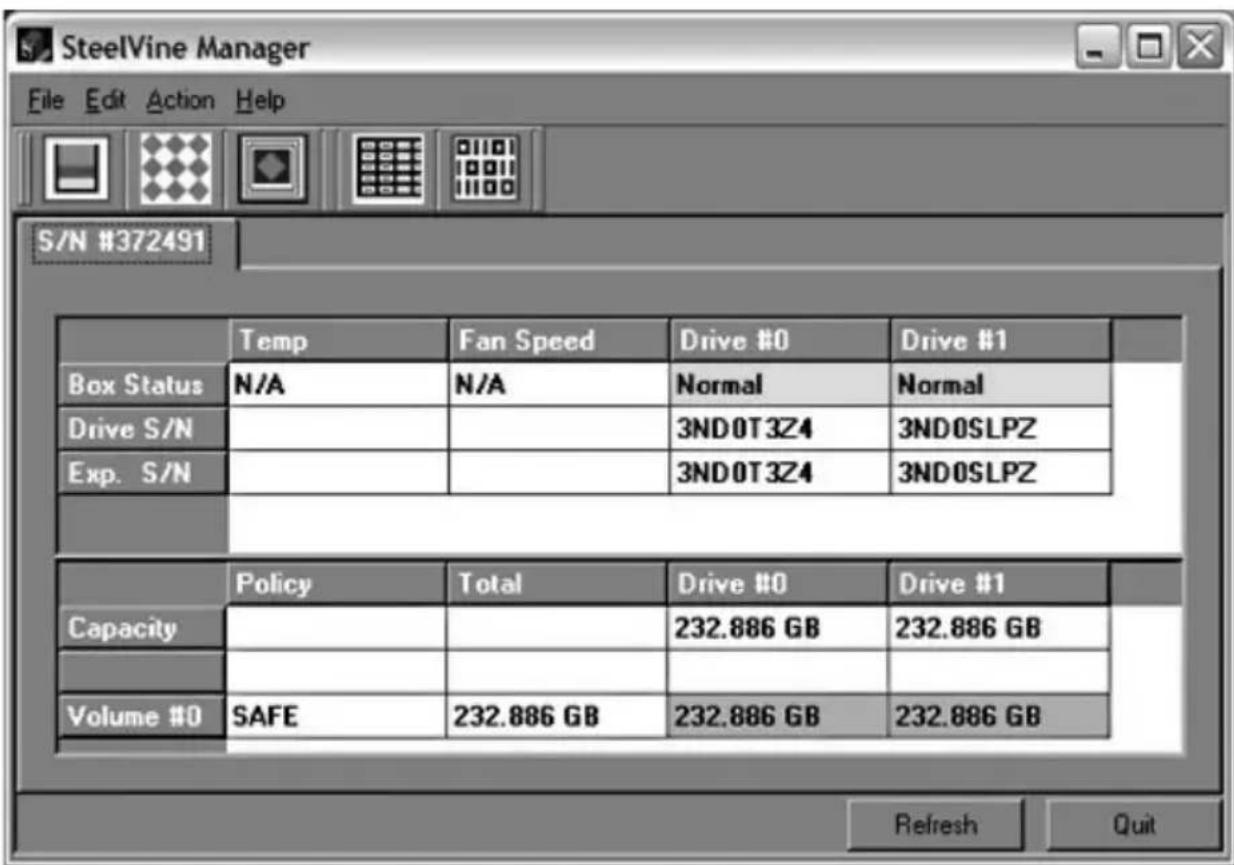Image resolution: width=1234 pixels, height=865 pixels.
Task: Click the Volume #0 row header
Action: tap(142, 716)
